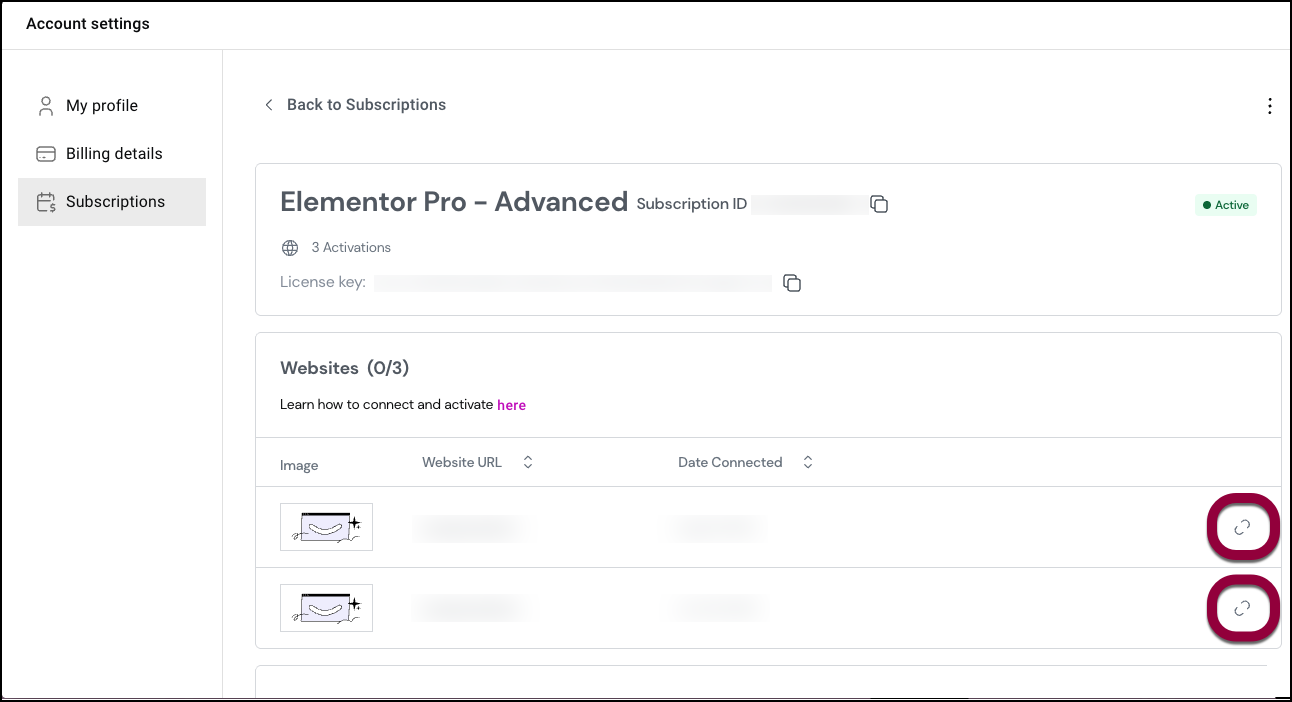
Task: Click the link icon in the top website row
Action: coord(1242,527)
